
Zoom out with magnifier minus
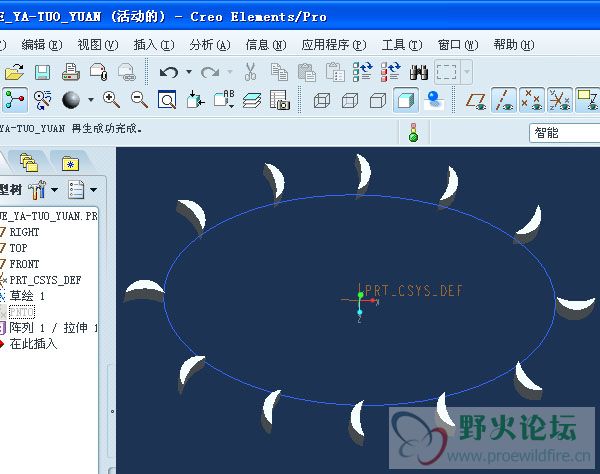pyautogui.click(x=139, y=100)
